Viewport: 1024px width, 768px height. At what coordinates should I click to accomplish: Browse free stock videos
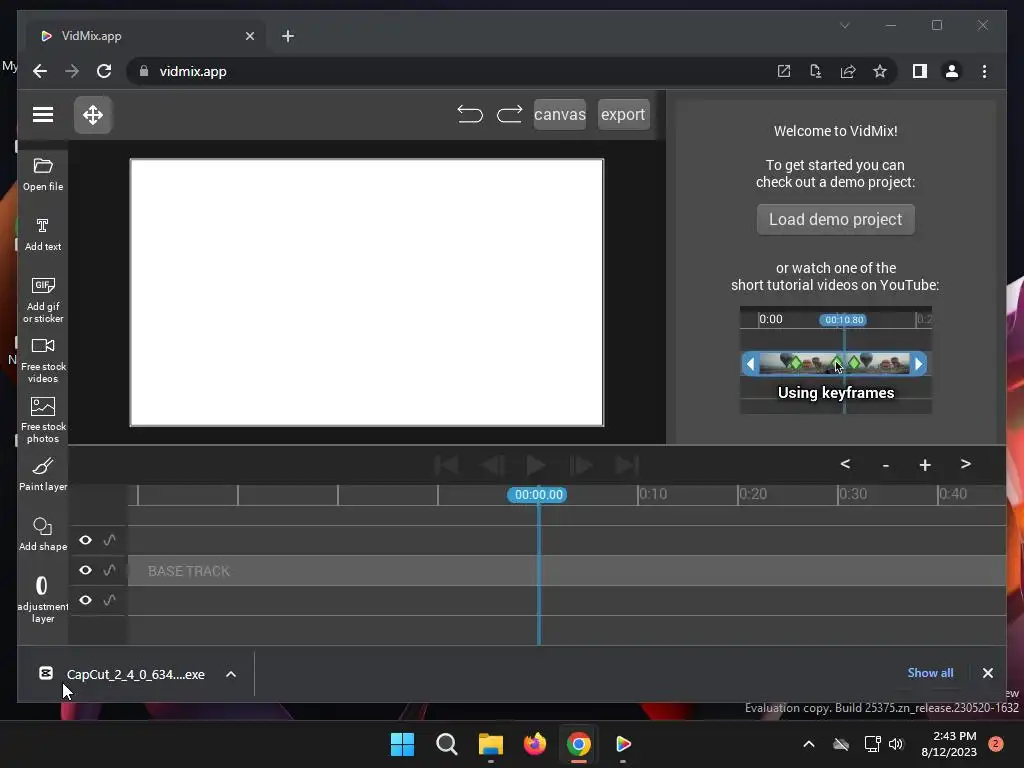[x=43, y=360]
